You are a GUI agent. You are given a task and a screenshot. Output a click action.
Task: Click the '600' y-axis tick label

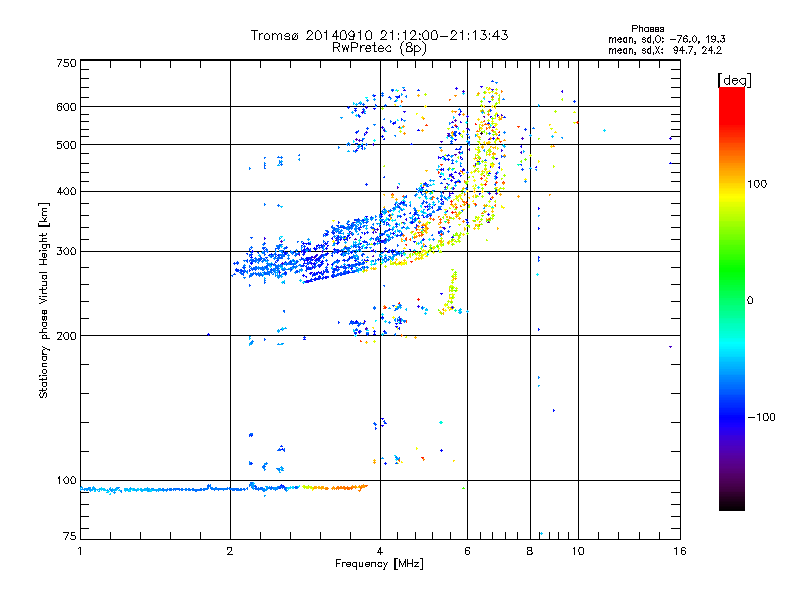66,107
